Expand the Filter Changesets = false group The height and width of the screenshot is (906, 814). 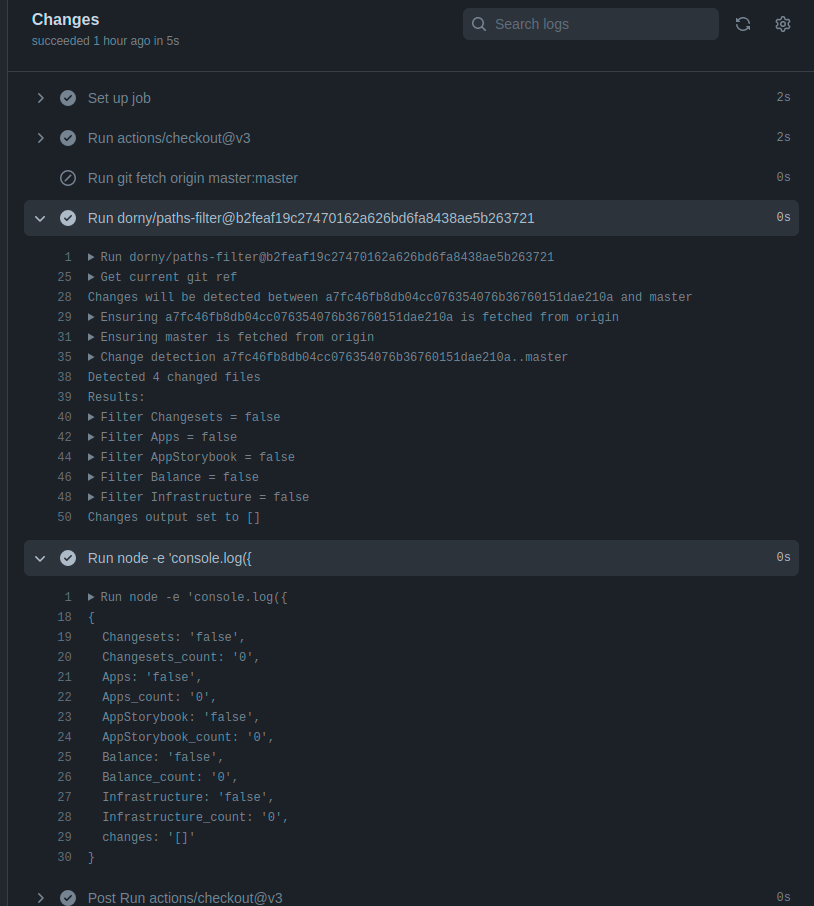click(x=184, y=417)
